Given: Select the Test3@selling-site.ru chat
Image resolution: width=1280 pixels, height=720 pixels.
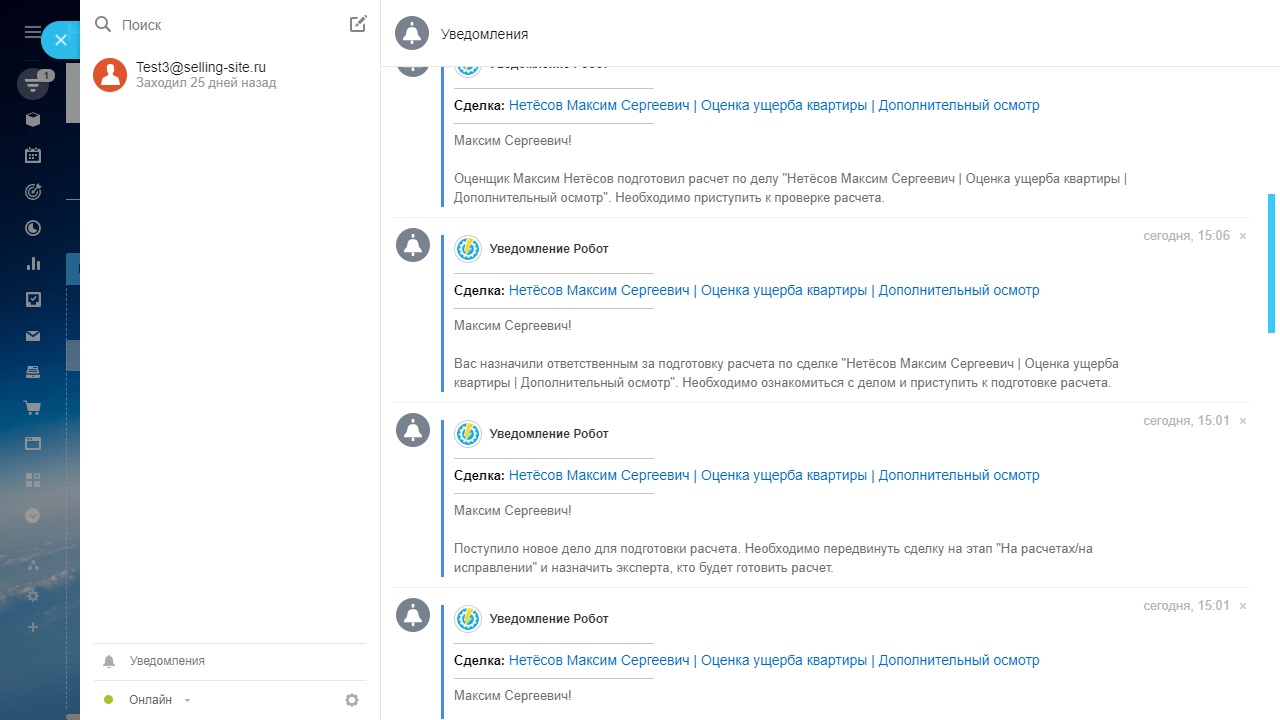Looking at the screenshot, I should pos(200,74).
